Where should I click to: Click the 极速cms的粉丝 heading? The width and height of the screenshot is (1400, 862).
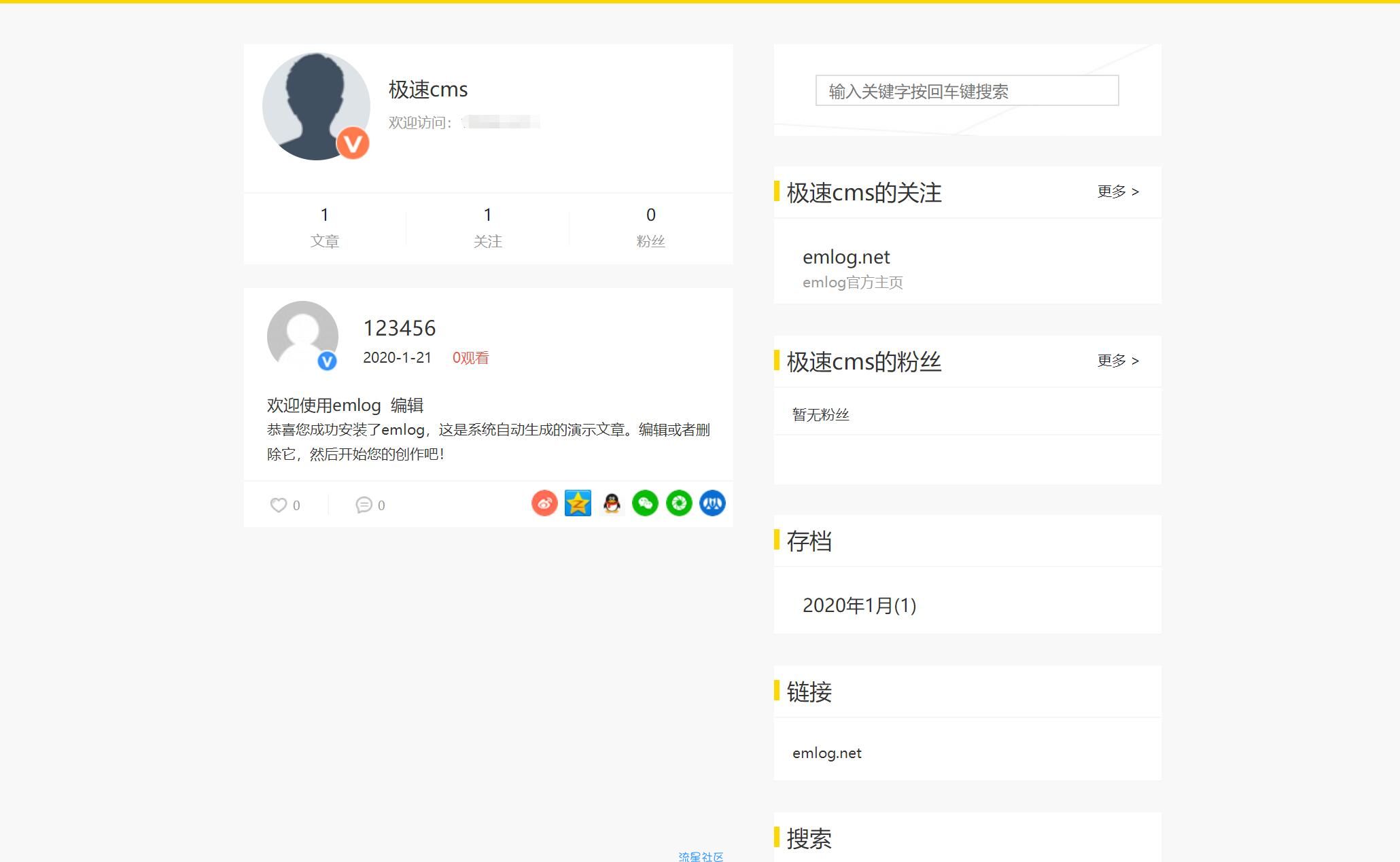click(864, 362)
